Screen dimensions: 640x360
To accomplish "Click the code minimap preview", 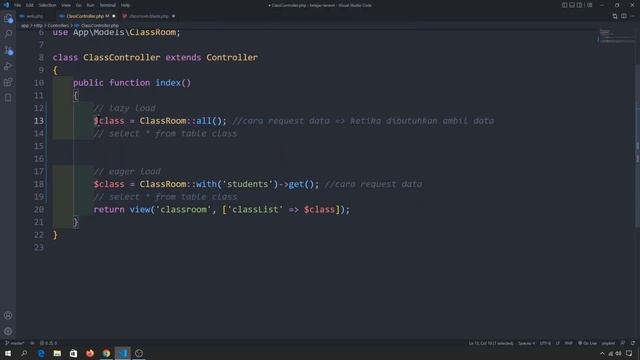I will pos(616,36).
